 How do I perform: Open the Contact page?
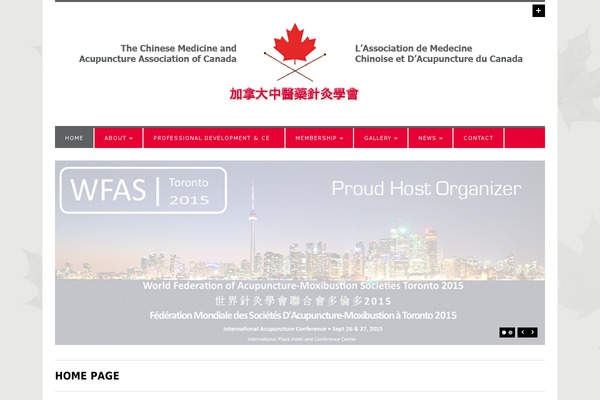(478, 138)
